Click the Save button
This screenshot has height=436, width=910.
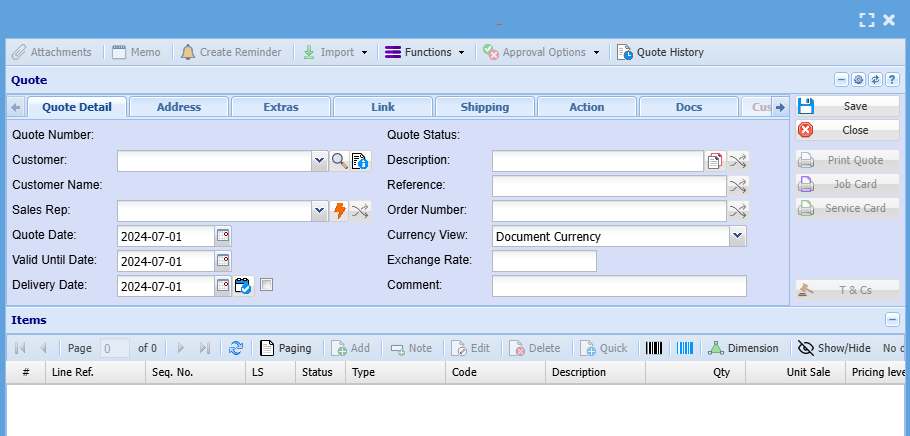(x=848, y=106)
